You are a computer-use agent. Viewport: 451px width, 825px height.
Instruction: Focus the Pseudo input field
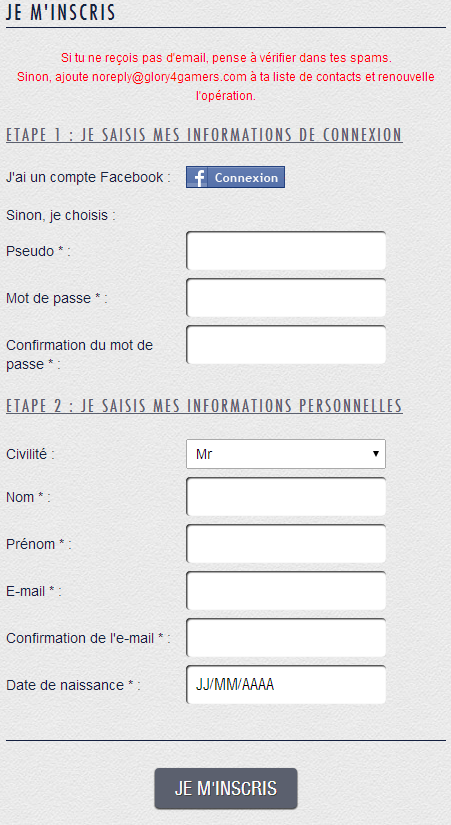(286, 251)
